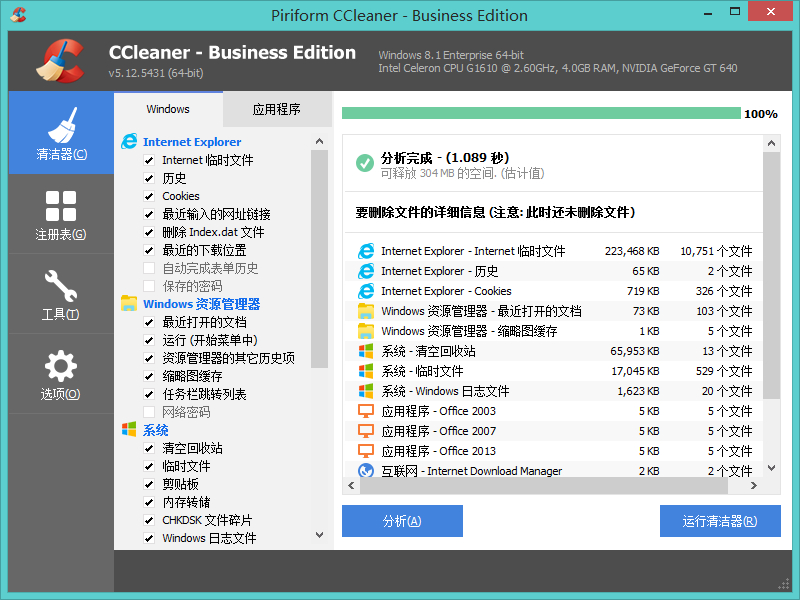The image size is (800, 600).
Task: Open the 清洁器 cleaner section
Action: coord(61,133)
